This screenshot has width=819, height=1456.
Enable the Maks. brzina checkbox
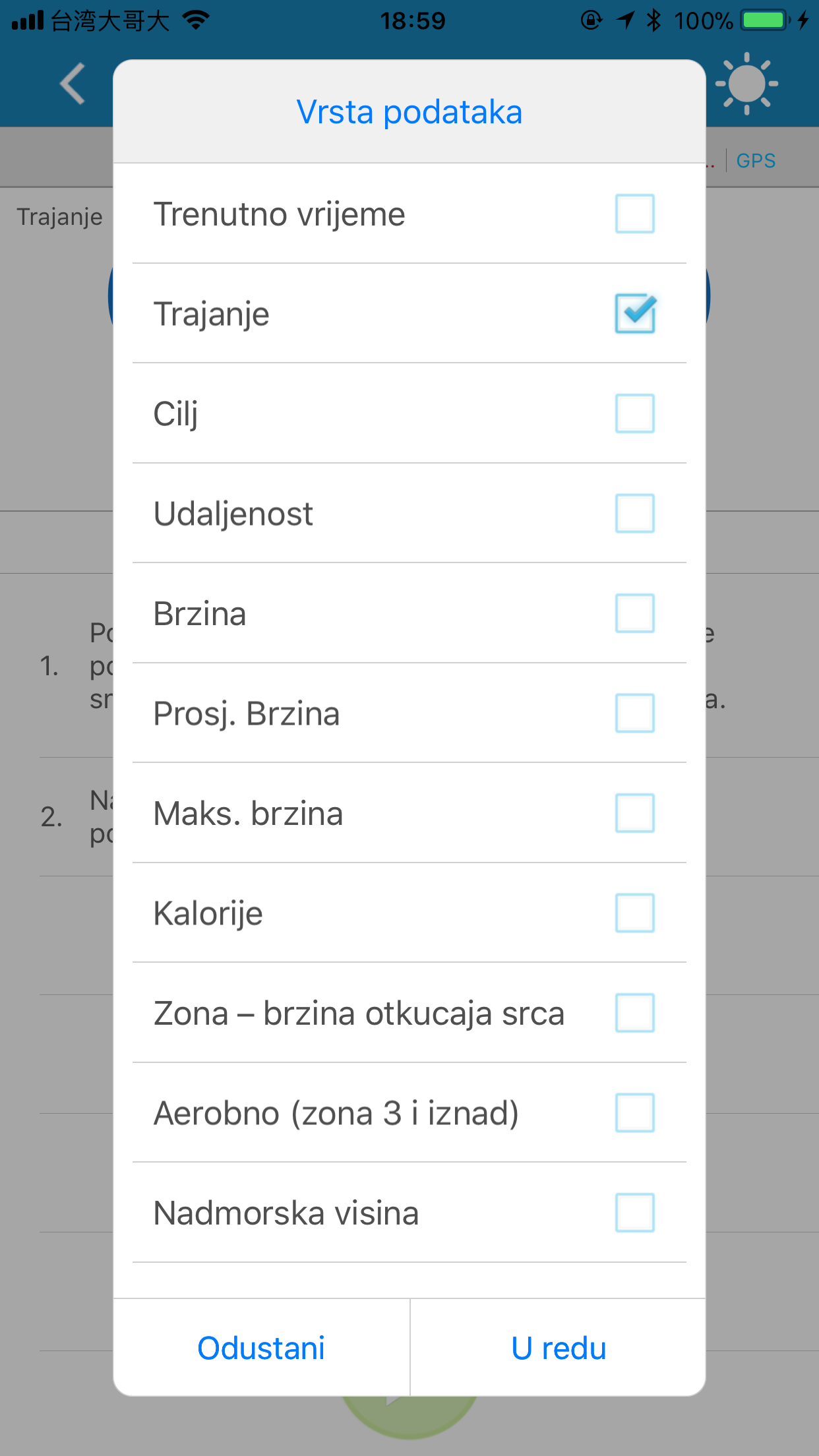pos(634,813)
